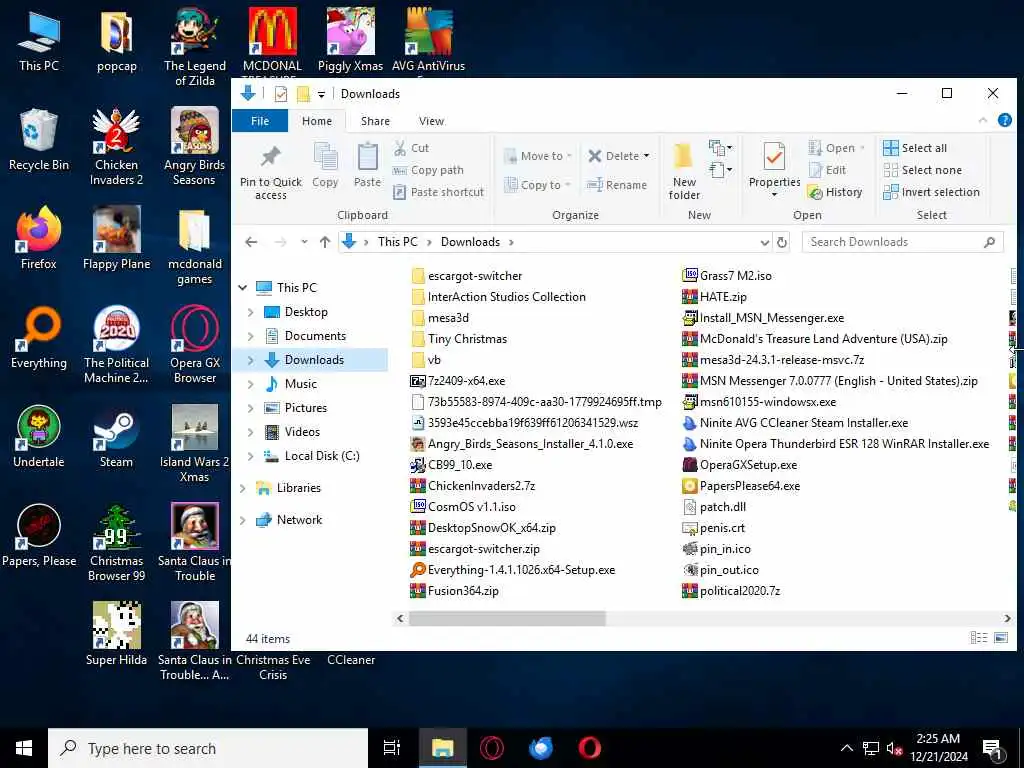Open the File ribbon tab
Viewport: 1024px width, 768px height.
click(x=260, y=121)
